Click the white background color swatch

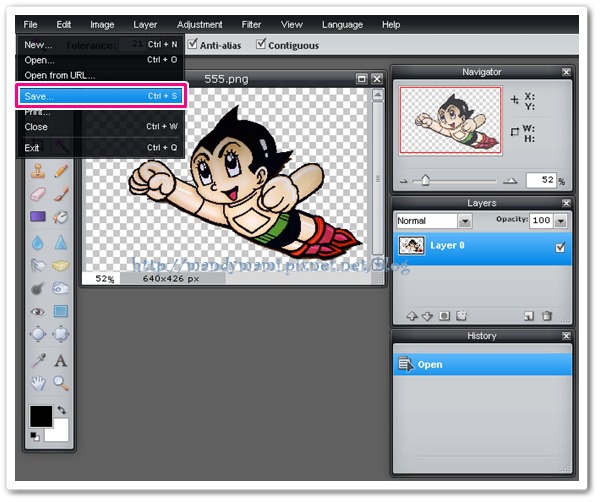[x=60, y=433]
